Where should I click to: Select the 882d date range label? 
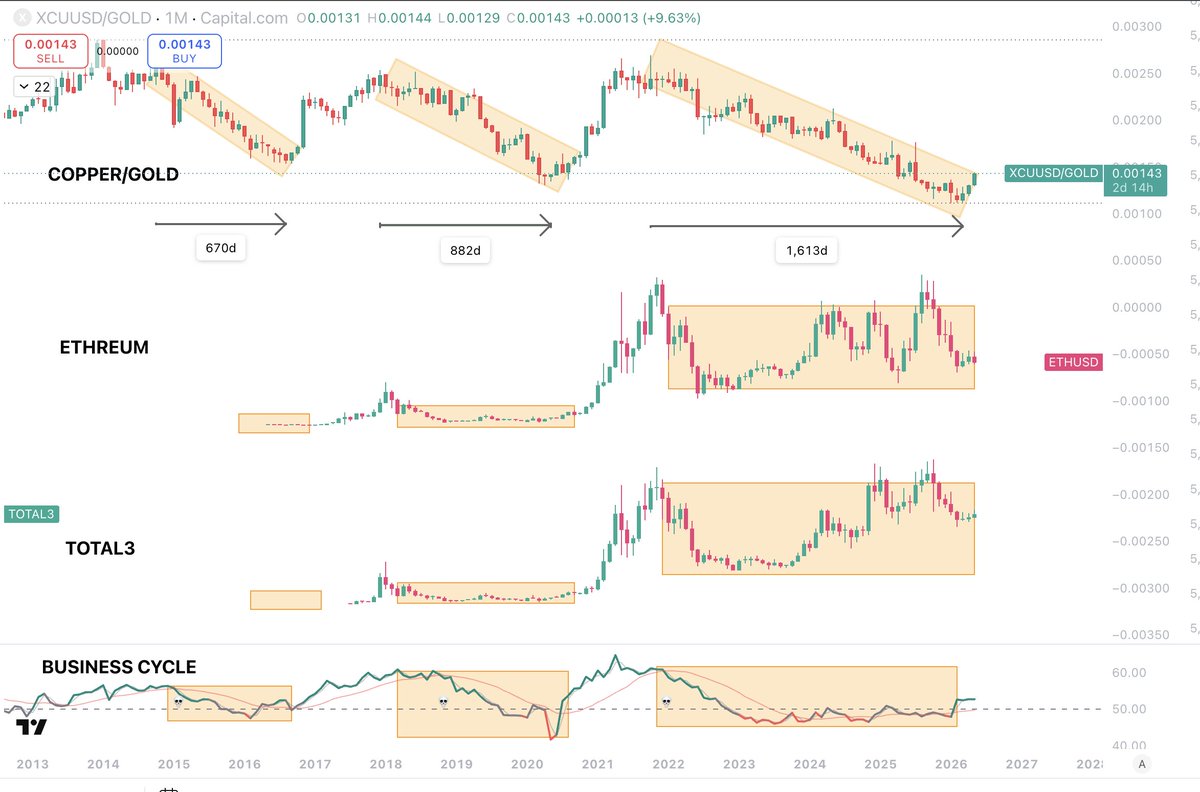click(465, 251)
